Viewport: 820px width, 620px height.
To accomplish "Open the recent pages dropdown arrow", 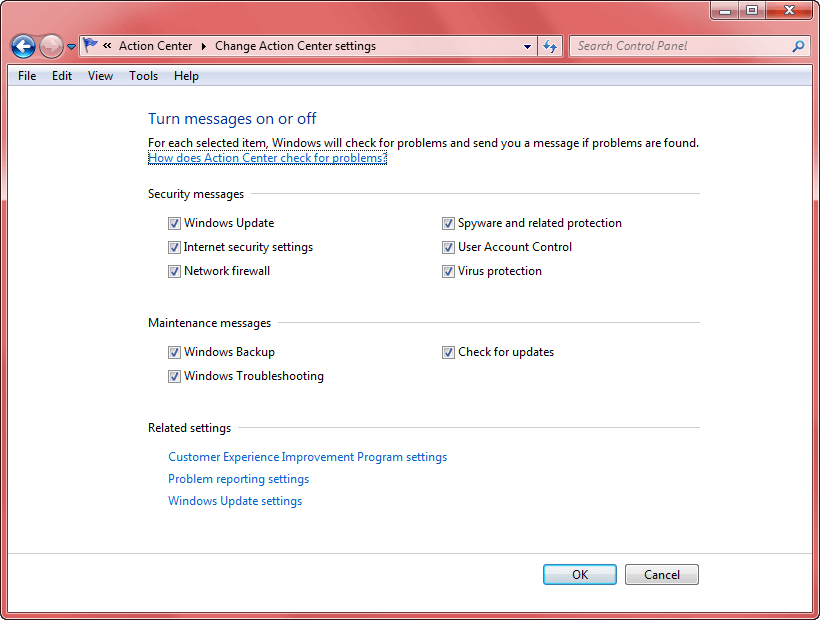I will coord(72,47).
